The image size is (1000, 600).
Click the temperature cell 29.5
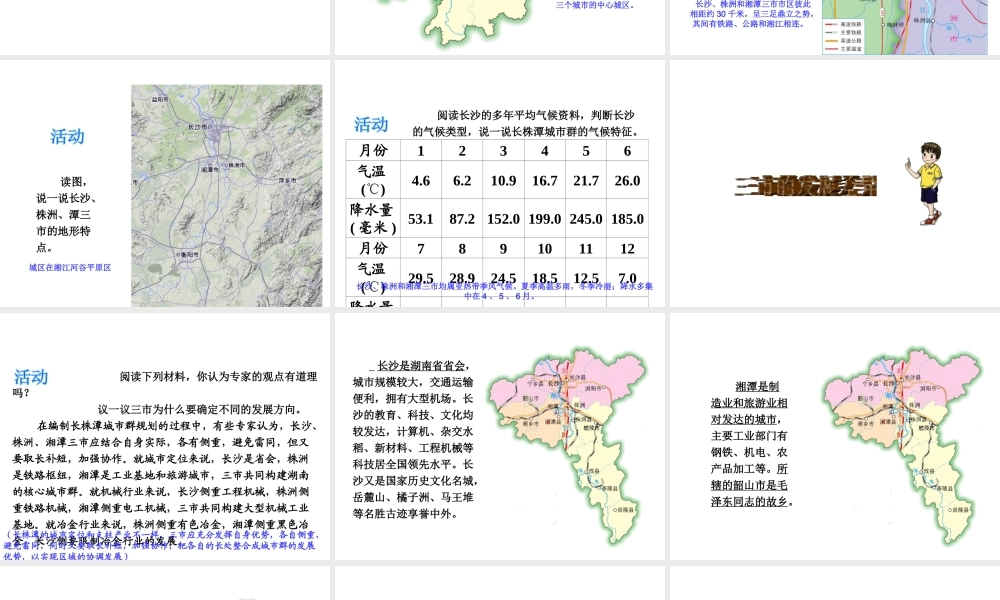(x=421, y=278)
